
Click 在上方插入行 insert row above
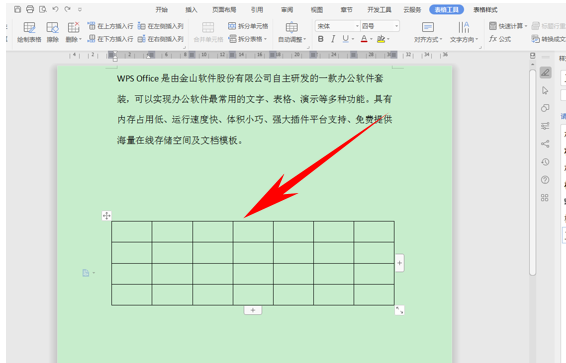point(110,26)
